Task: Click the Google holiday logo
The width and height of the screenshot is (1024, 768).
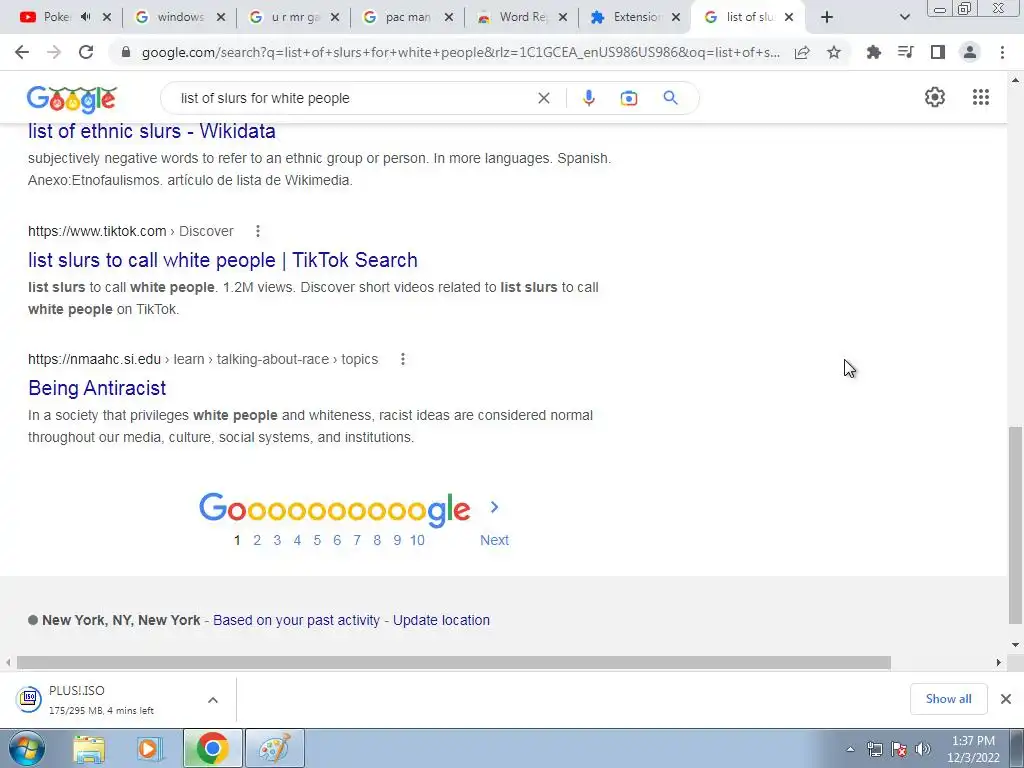Action: (72, 99)
